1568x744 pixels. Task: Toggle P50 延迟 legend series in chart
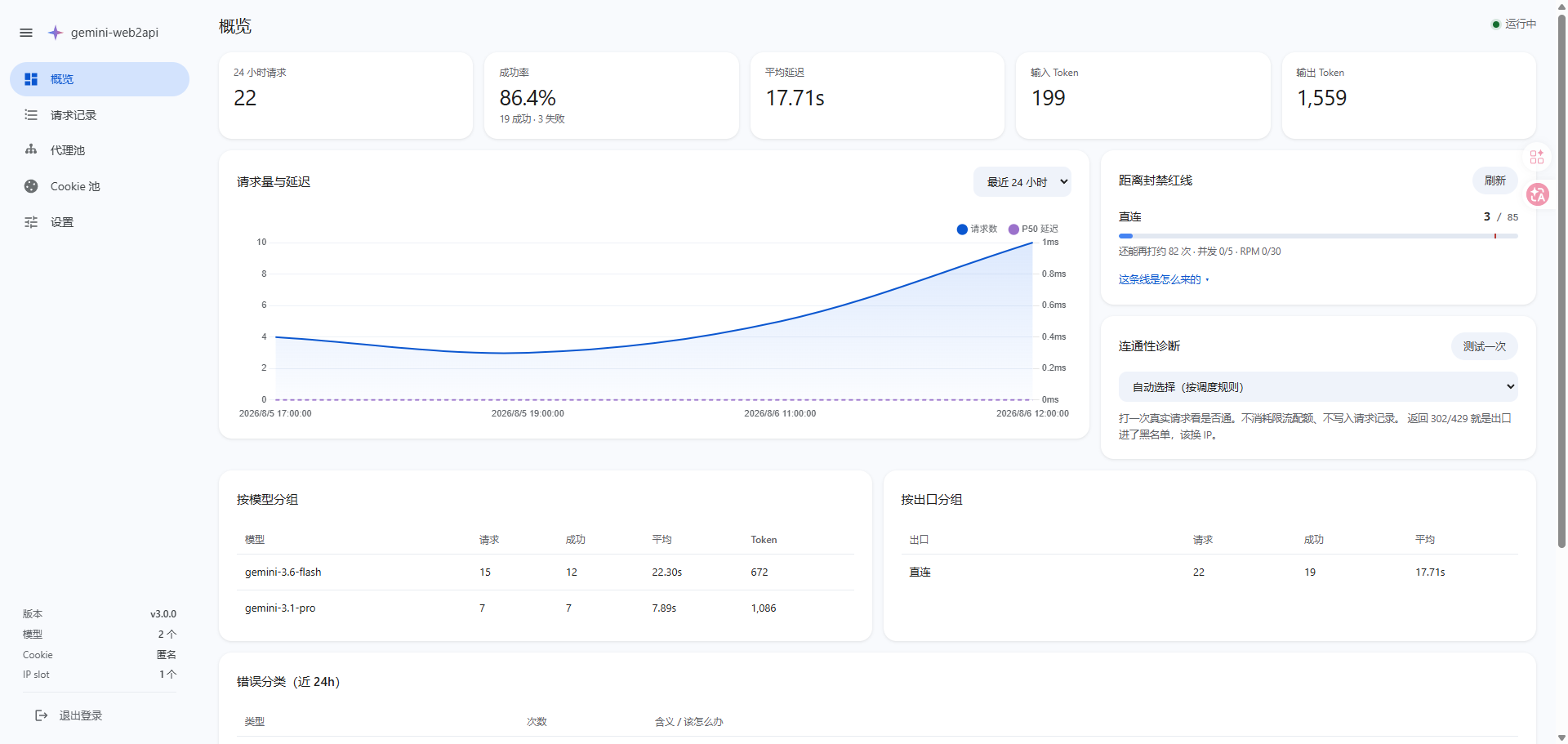tap(1033, 229)
